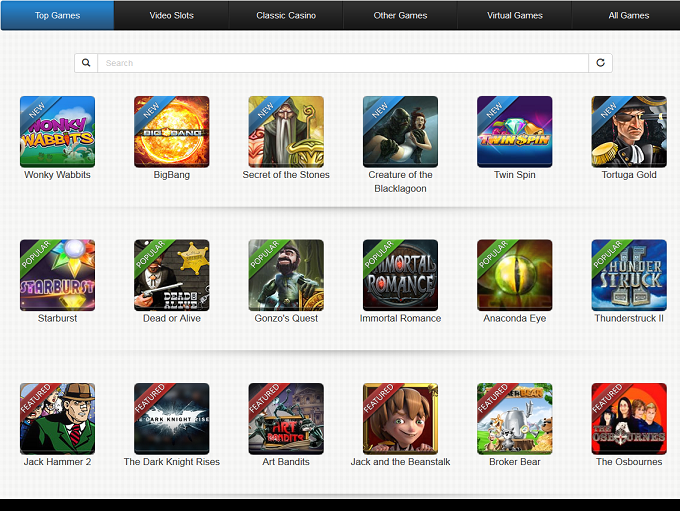The height and width of the screenshot is (511, 680).
Task: Switch to Classic Casino tab
Action: tap(286, 16)
